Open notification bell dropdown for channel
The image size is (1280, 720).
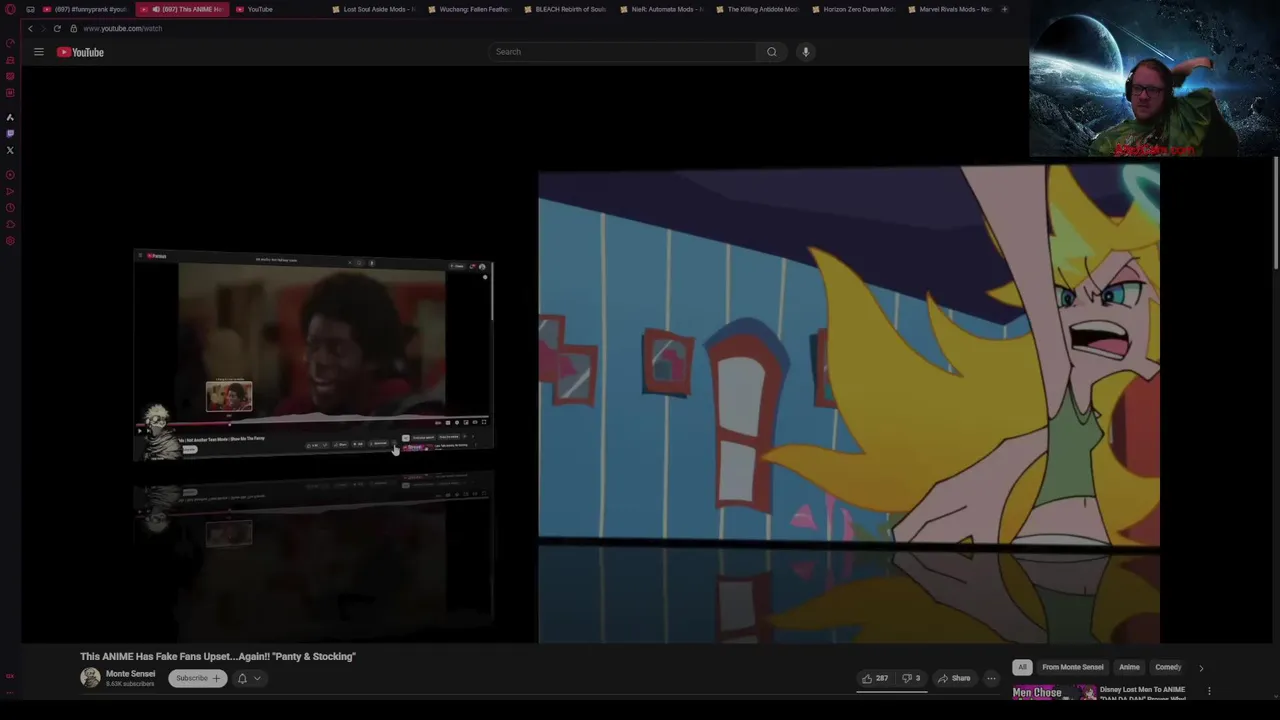coord(249,678)
